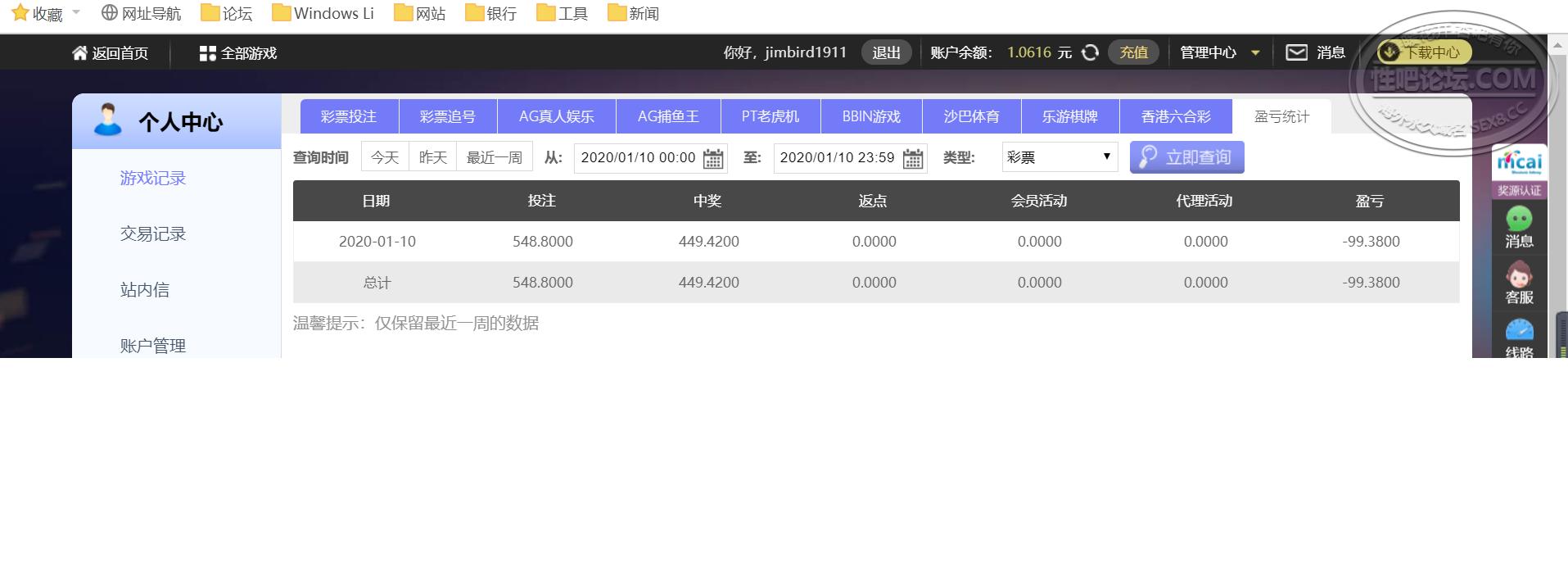Expand the 类型 彩票 dropdown
Screen dimensions: 1568x571
click(1060, 157)
